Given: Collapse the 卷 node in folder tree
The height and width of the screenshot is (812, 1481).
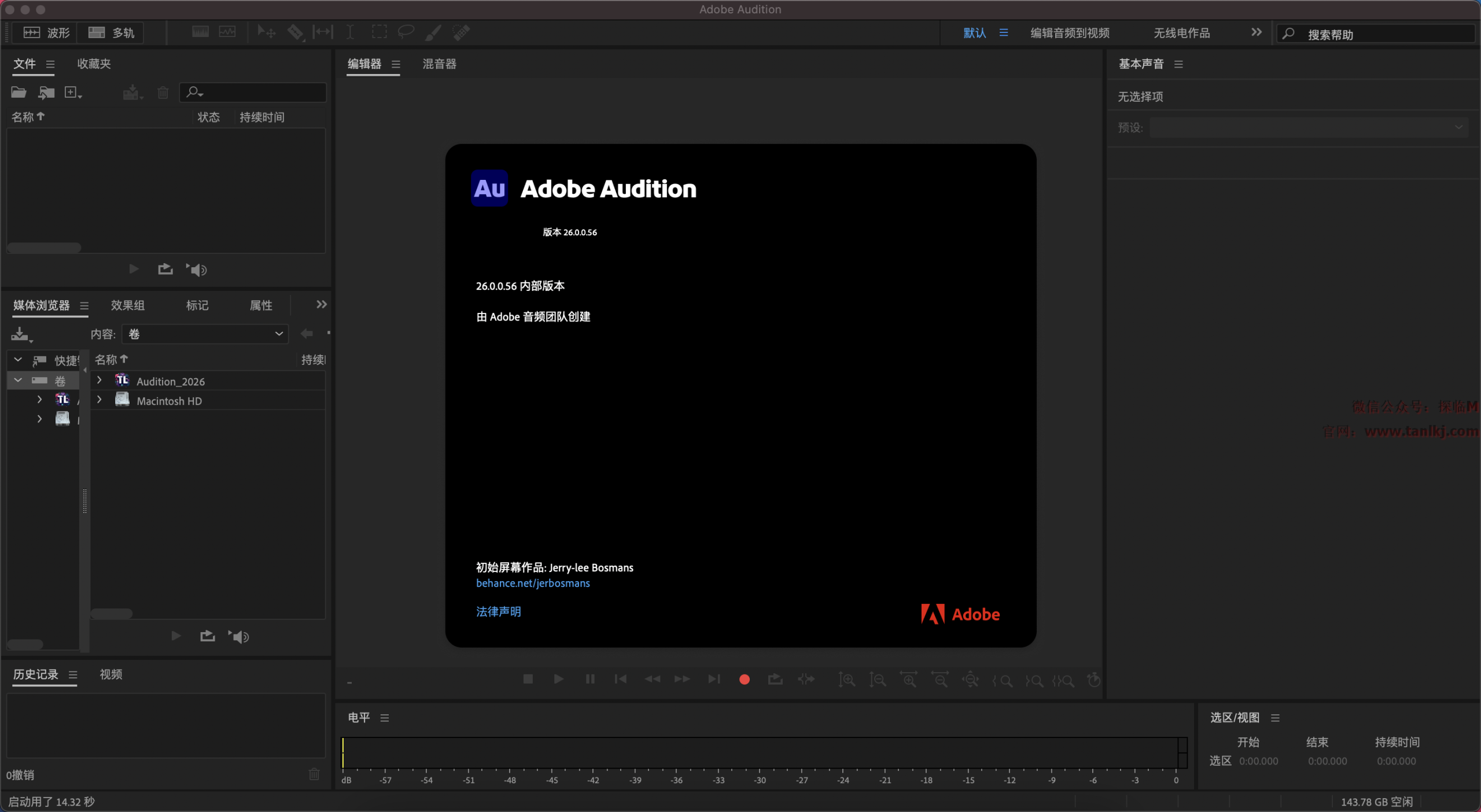Looking at the screenshot, I should tap(18, 380).
